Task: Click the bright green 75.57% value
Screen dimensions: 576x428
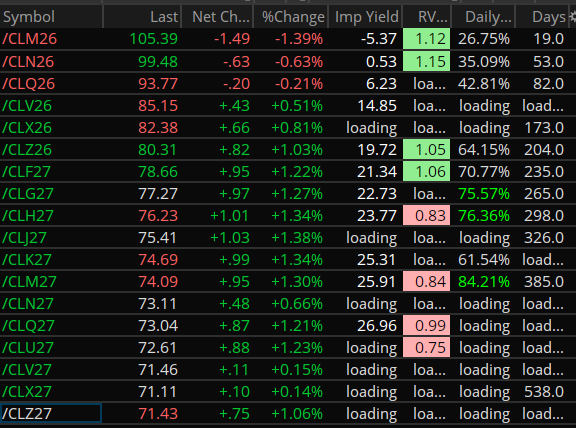Action: (x=484, y=194)
